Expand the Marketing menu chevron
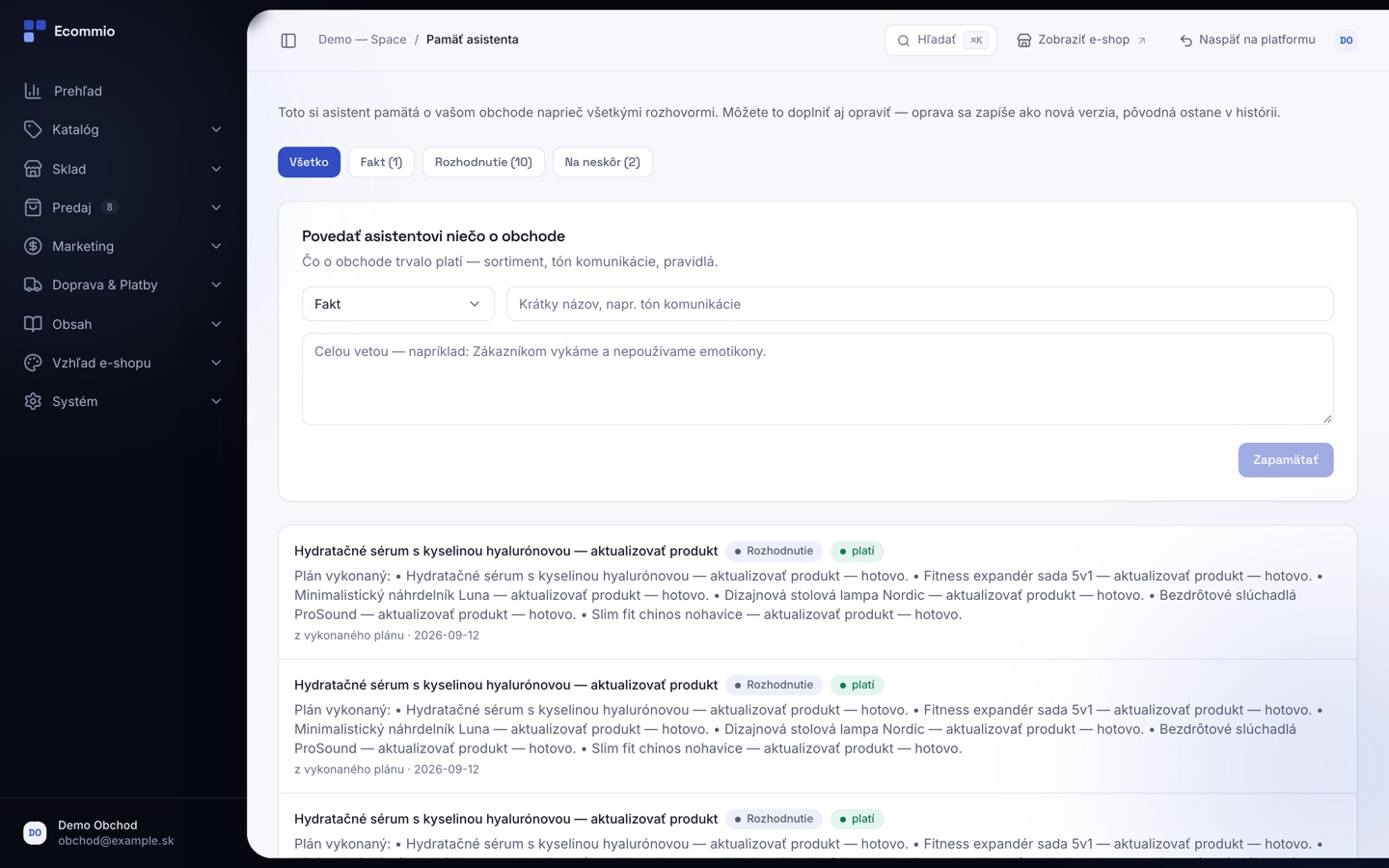 pyautogui.click(x=216, y=246)
